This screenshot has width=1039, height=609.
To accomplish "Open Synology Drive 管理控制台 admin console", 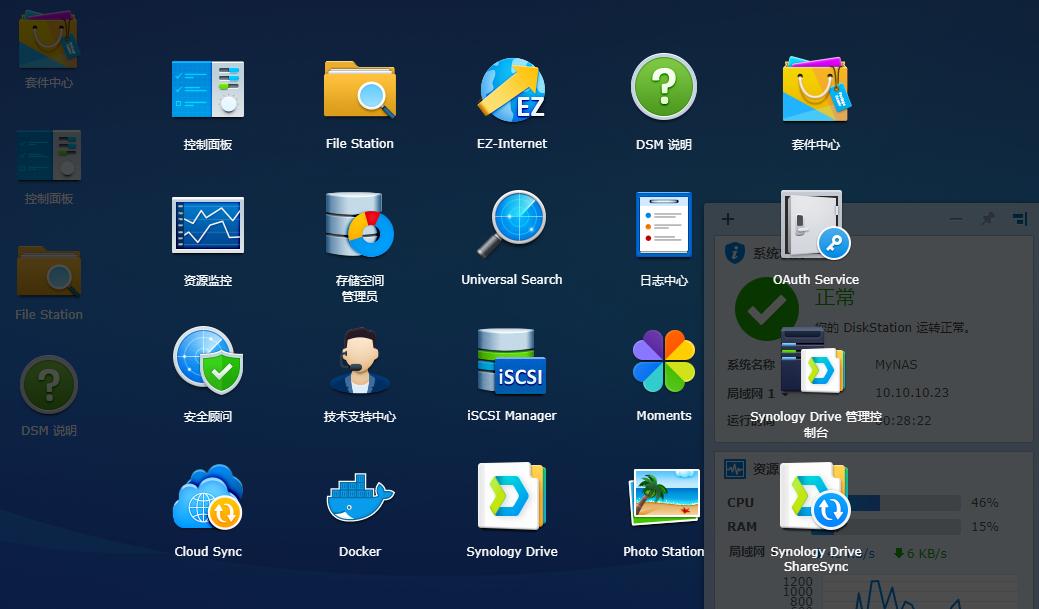I will [814, 362].
